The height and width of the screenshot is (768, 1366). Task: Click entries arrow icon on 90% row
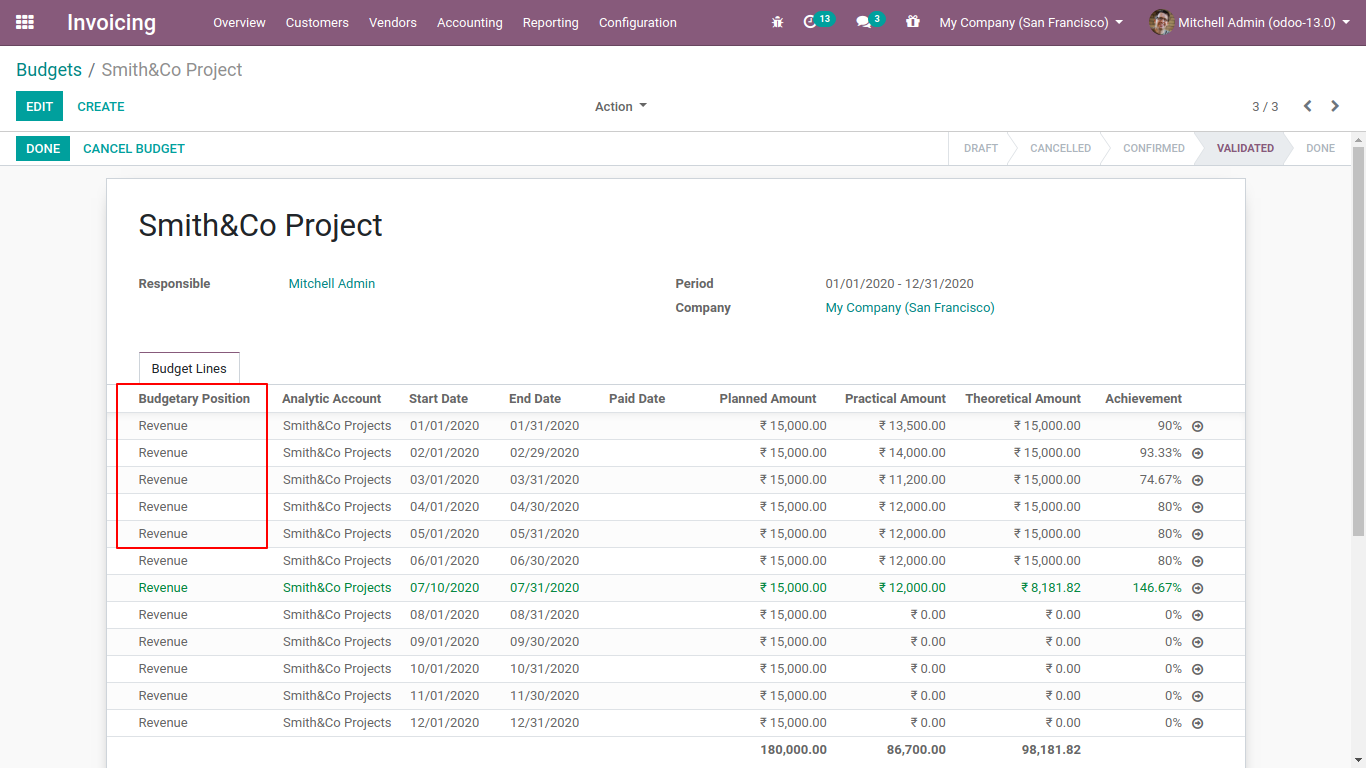tap(1197, 426)
